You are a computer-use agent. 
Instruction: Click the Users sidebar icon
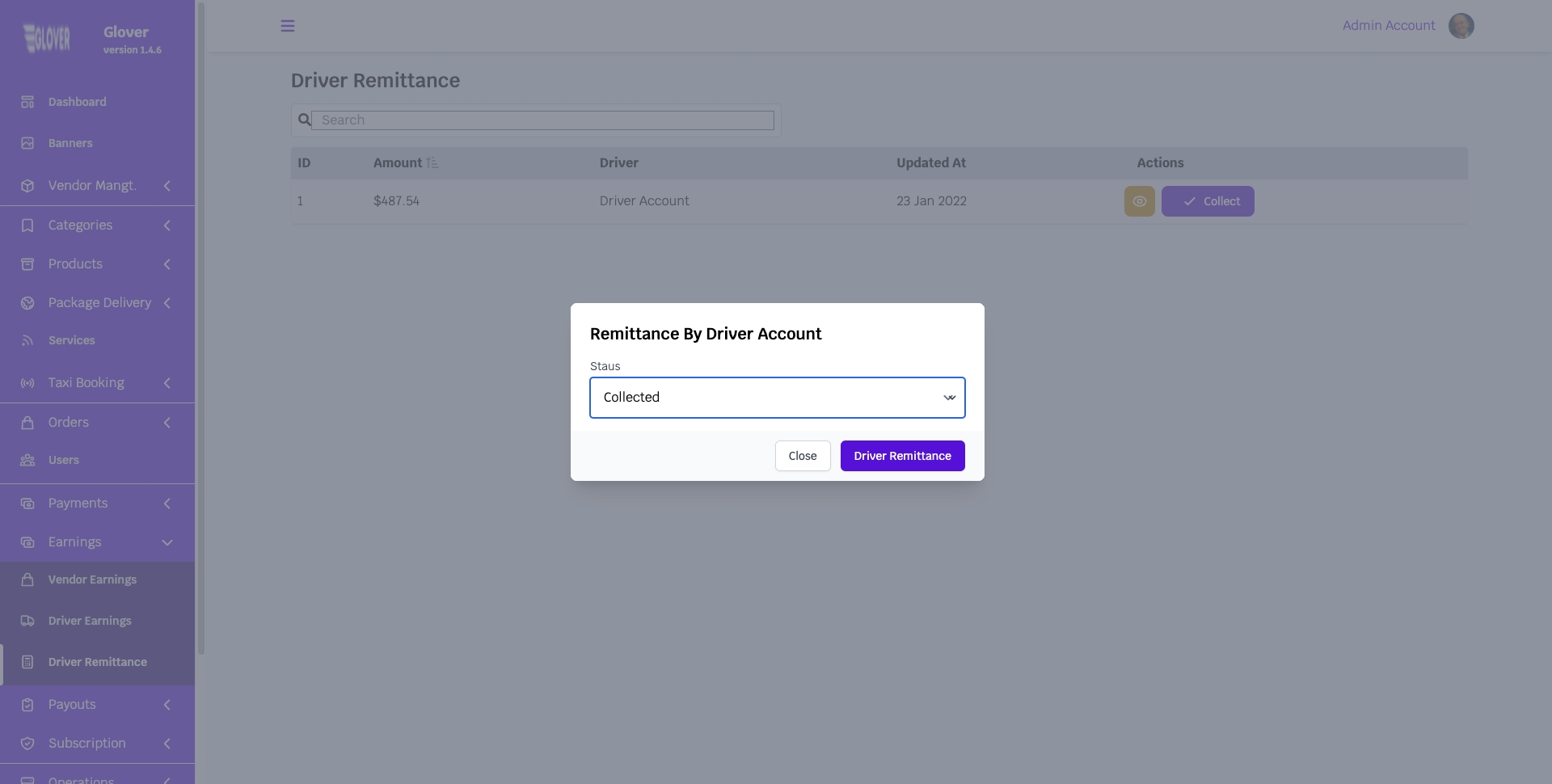click(x=27, y=460)
